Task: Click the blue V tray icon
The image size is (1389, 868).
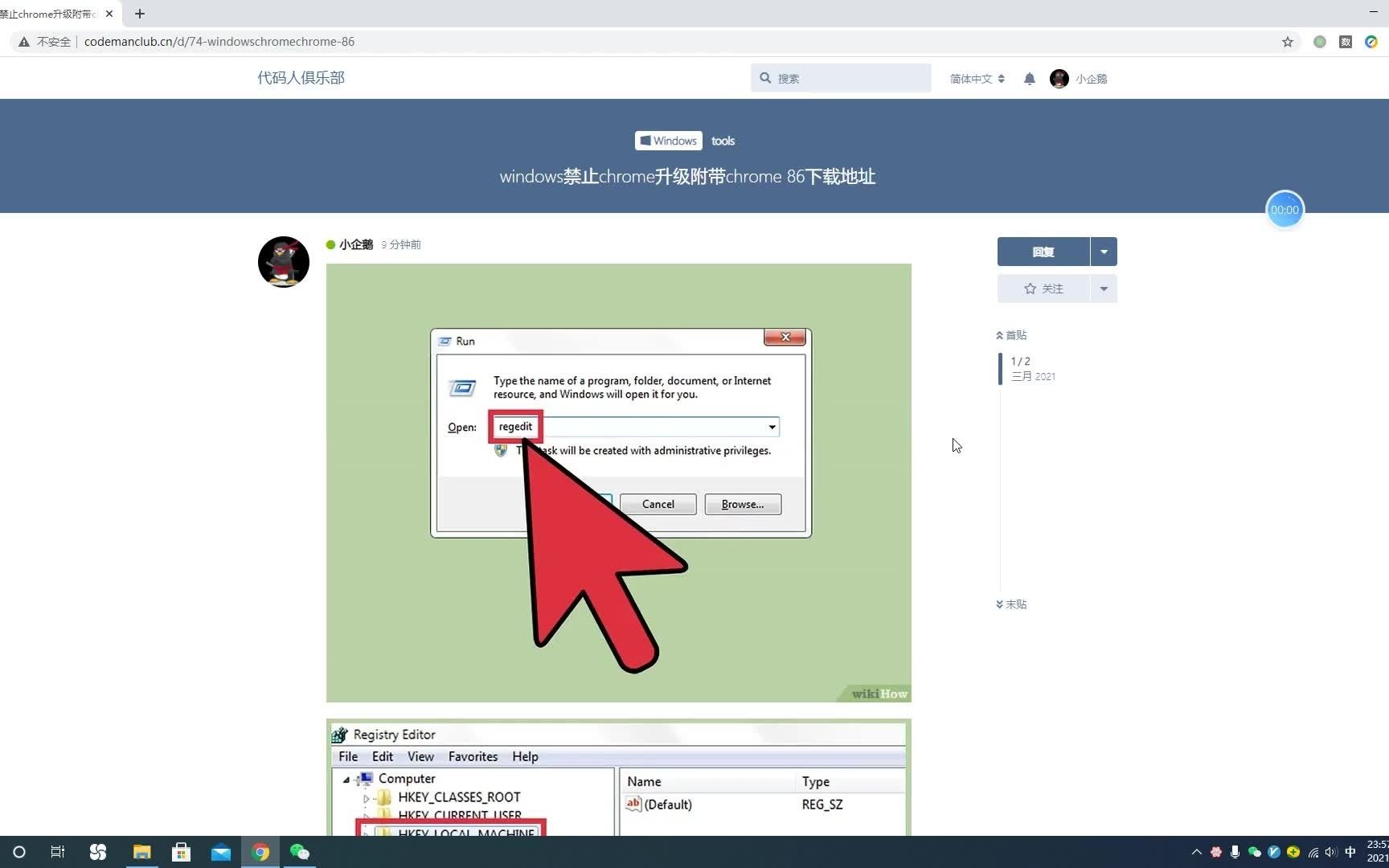Action: (1274, 852)
